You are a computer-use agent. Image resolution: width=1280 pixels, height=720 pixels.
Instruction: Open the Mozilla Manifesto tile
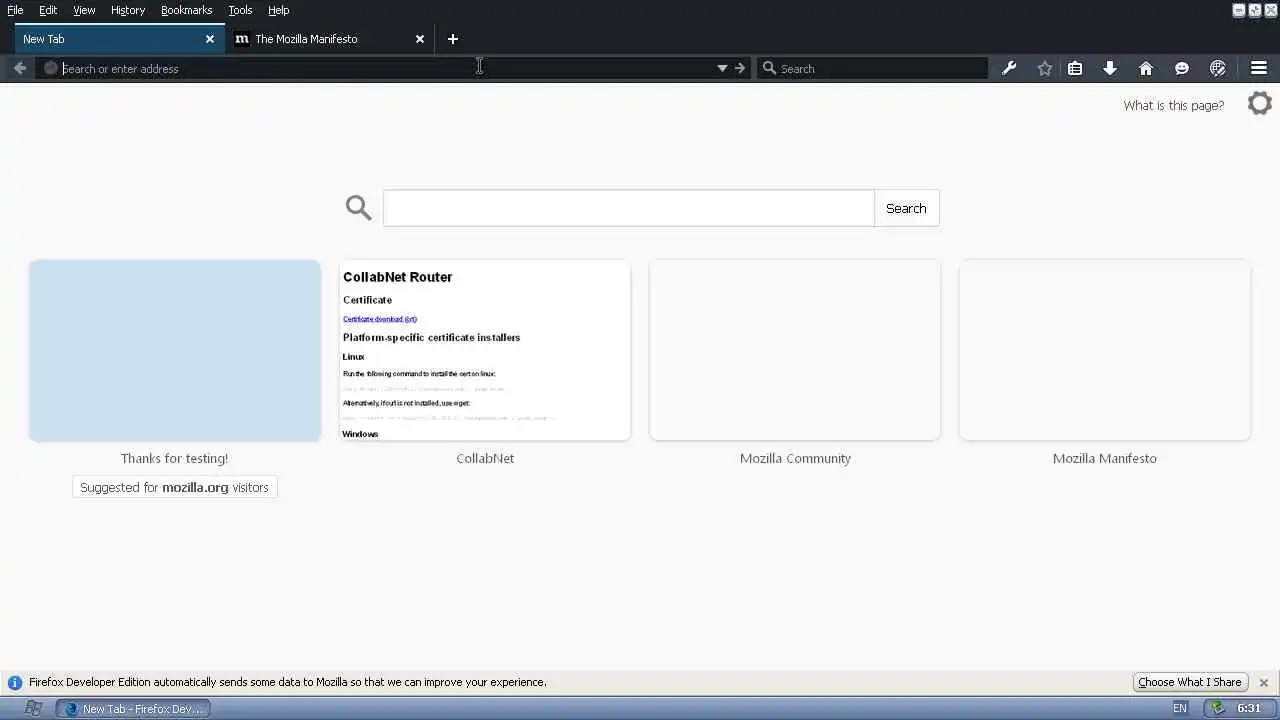(1105, 350)
